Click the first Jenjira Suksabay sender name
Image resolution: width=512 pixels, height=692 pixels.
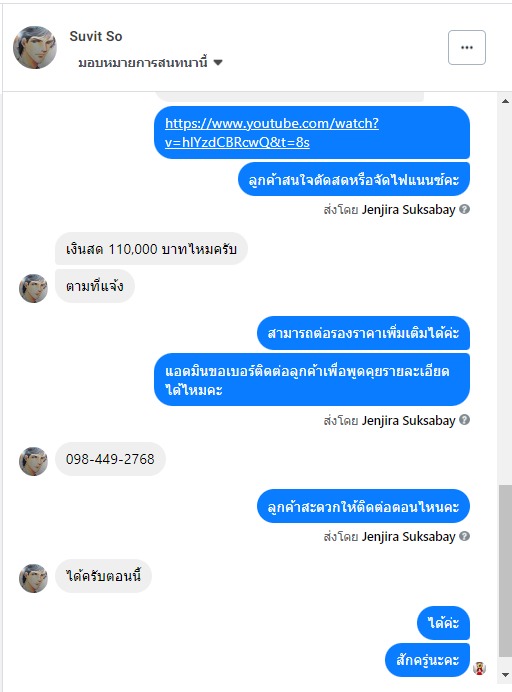point(408,209)
